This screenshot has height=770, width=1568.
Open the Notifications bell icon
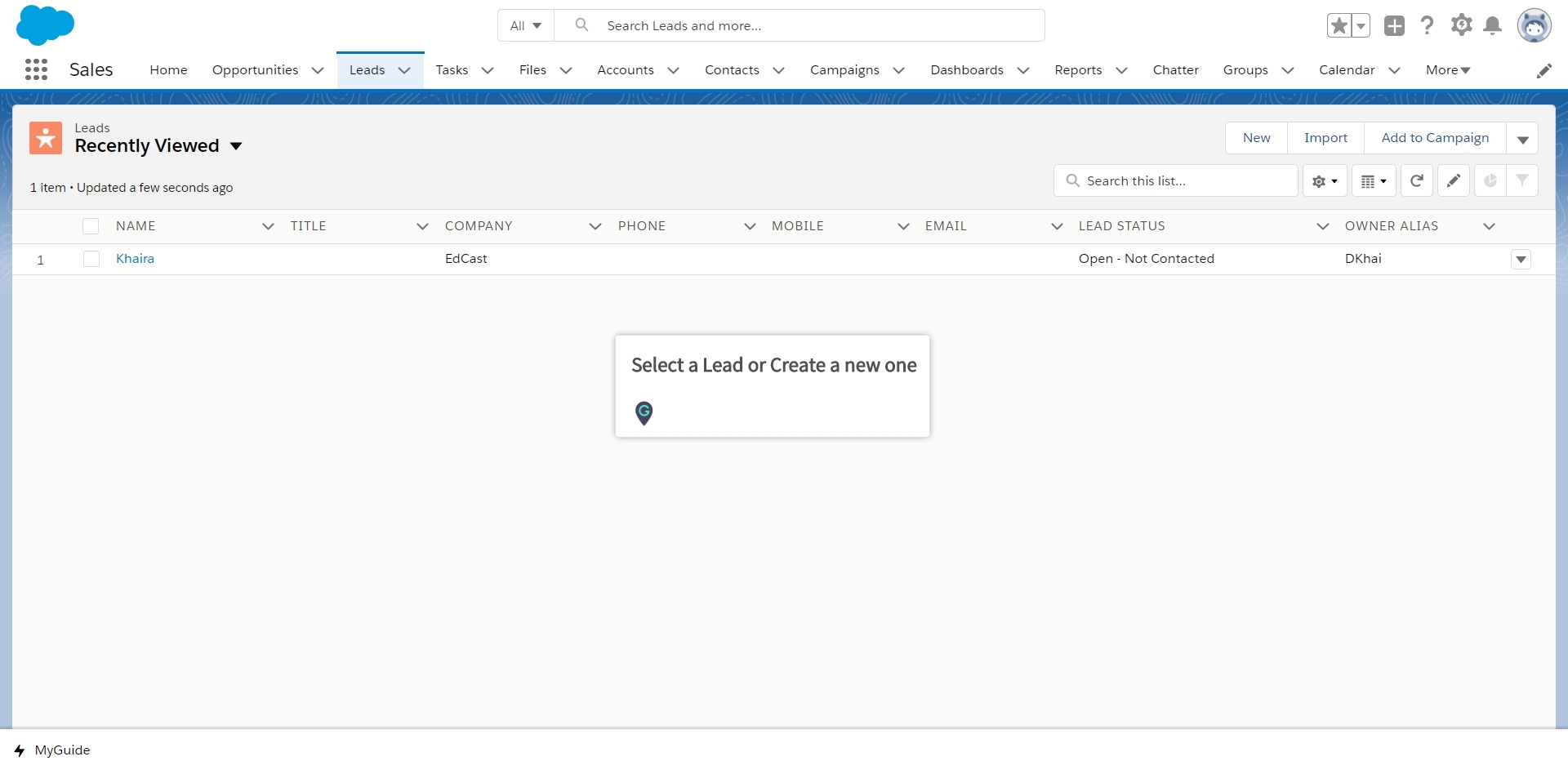click(x=1493, y=25)
